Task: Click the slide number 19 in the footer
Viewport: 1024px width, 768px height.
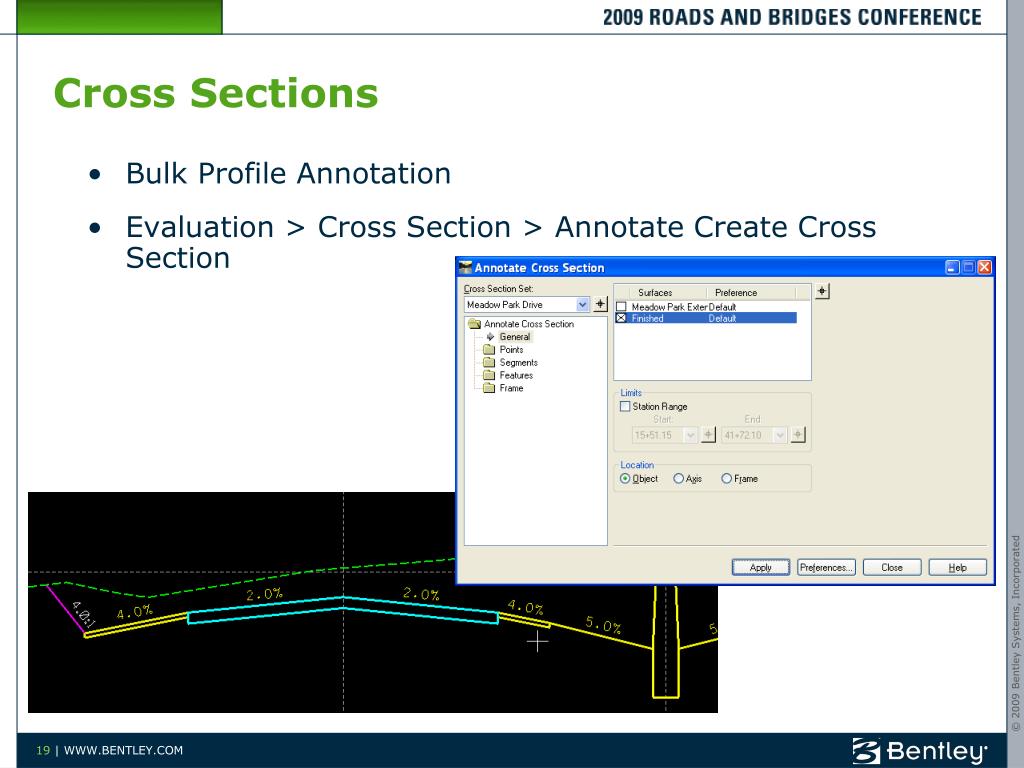Action: pyautogui.click(x=43, y=750)
